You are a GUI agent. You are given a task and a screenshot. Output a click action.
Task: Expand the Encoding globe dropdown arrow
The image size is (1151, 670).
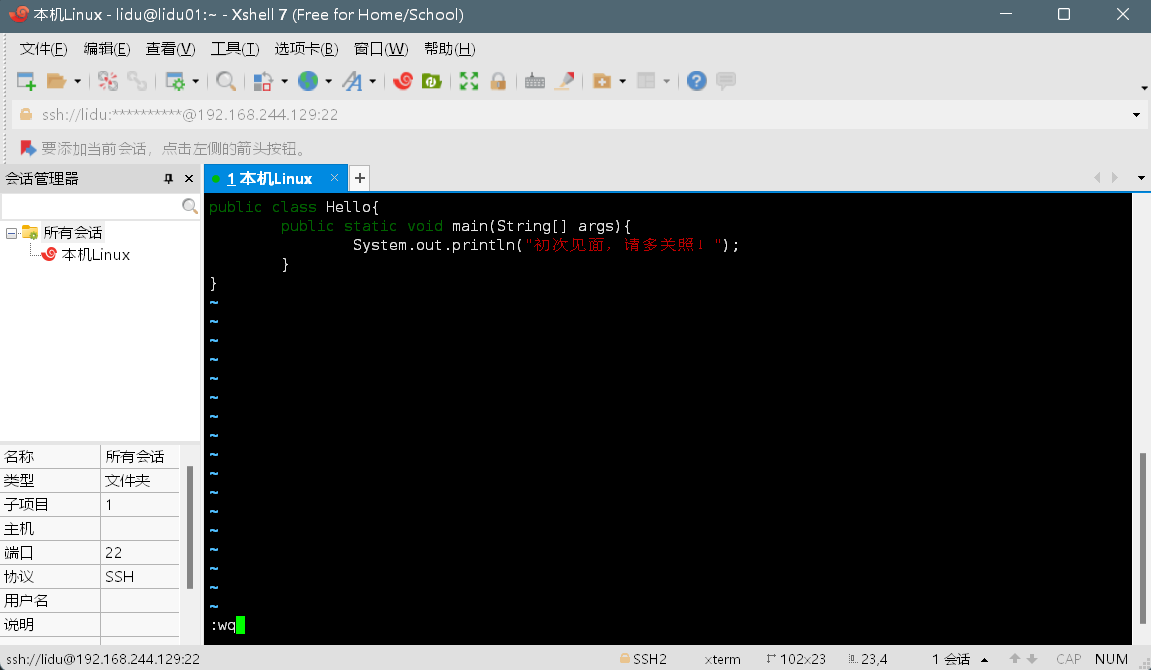(x=328, y=81)
